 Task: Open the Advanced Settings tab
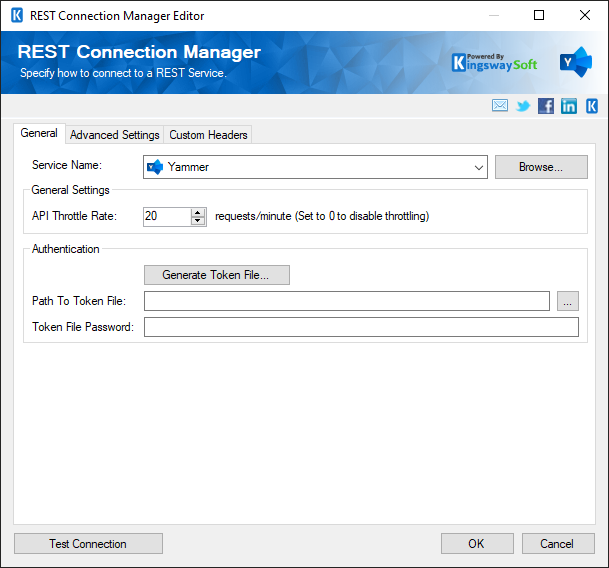[x=115, y=135]
